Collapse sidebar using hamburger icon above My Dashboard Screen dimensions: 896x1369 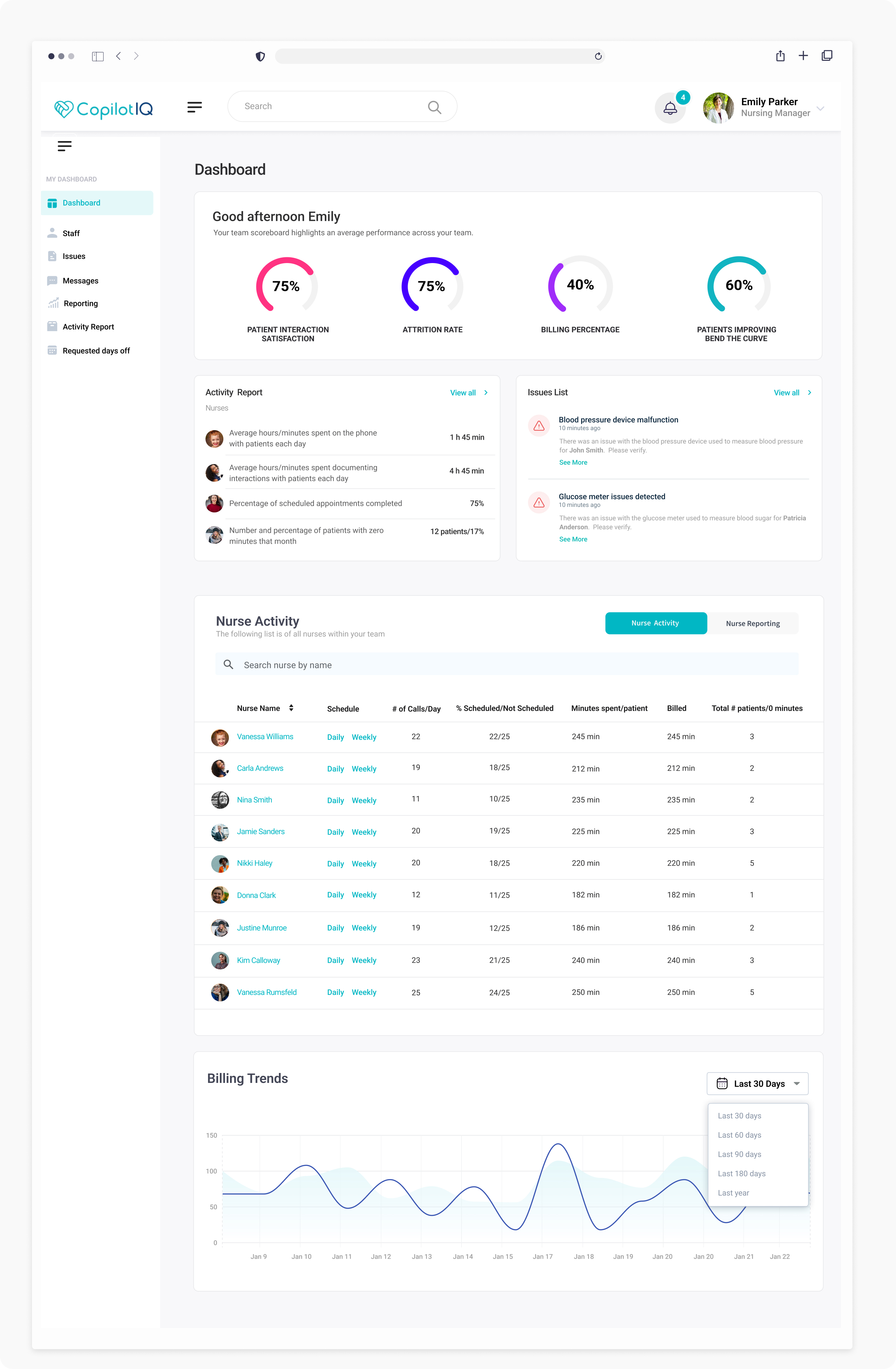[x=64, y=146]
